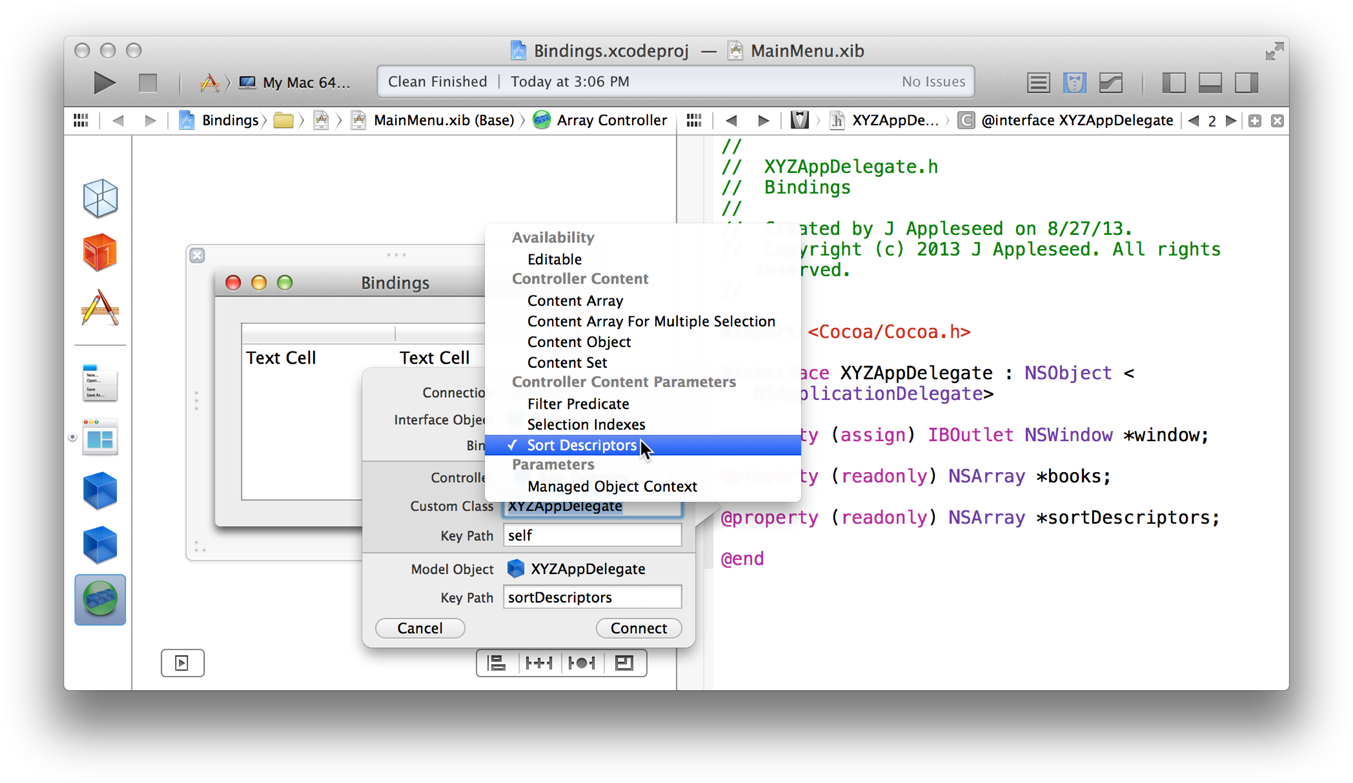Viewport: 1353px width, 783px height.
Task: Select the Main Menu object in dock
Action: click(100, 383)
